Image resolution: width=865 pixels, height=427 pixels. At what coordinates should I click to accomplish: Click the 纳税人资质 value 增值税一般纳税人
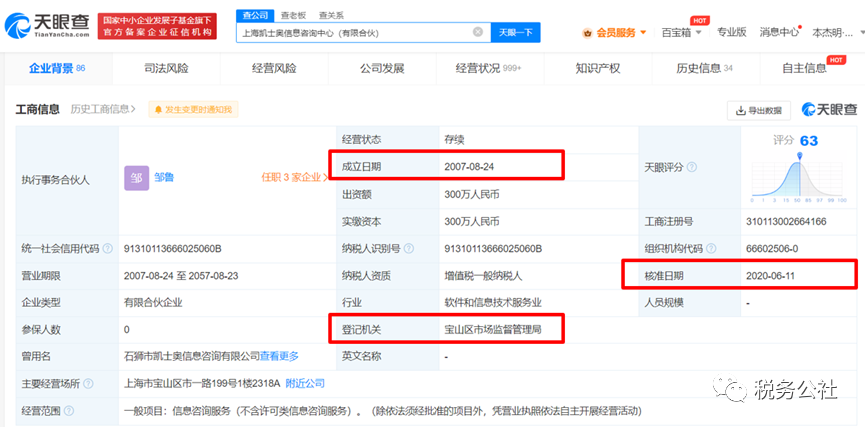(x=484, y=276)
